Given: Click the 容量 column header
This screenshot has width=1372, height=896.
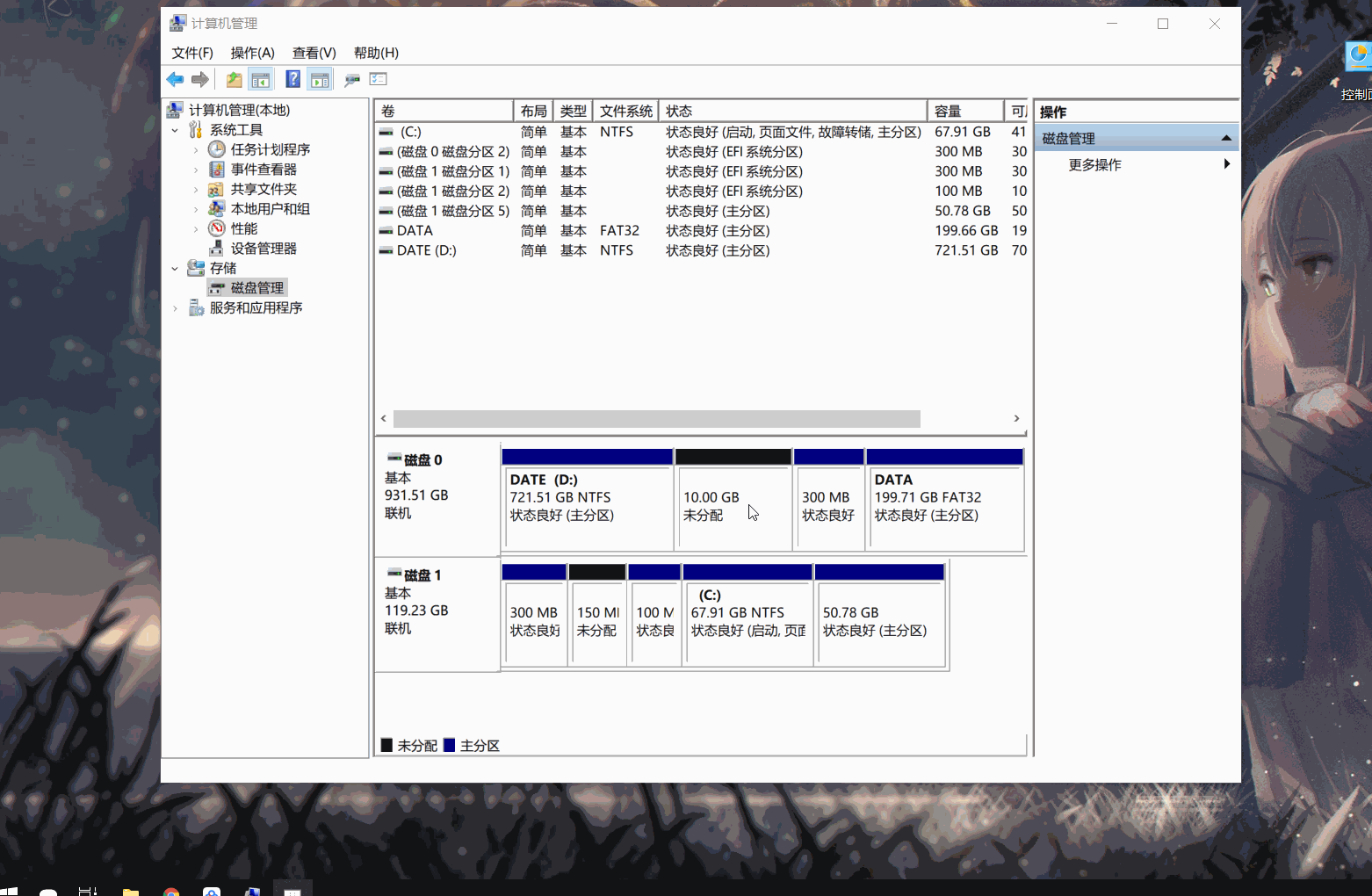Looking at the screenshot, I should pyautogui.click(x=964, y=112).
